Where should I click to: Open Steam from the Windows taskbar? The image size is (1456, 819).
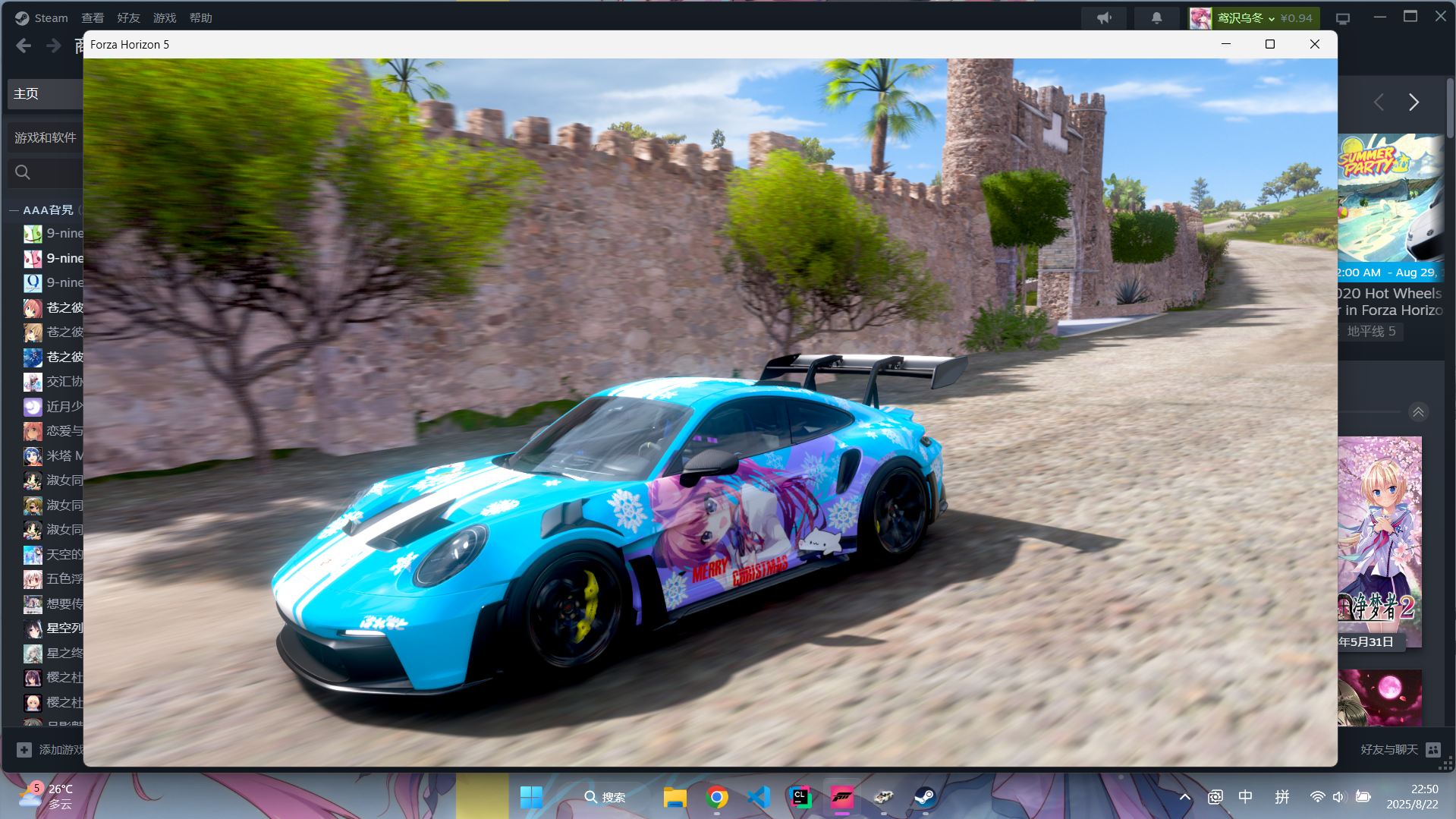924,797
